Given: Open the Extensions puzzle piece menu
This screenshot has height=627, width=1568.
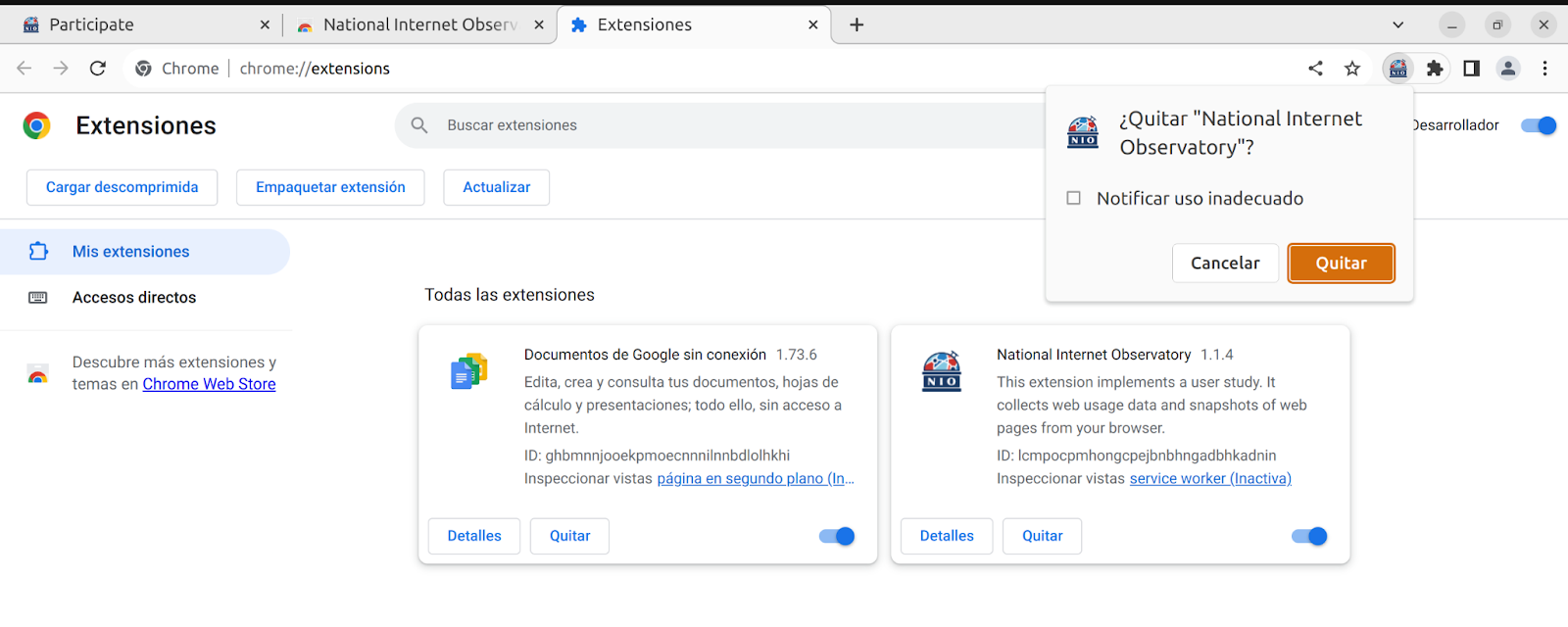Looking at the screenshot, I should (x=1435, y=69).
